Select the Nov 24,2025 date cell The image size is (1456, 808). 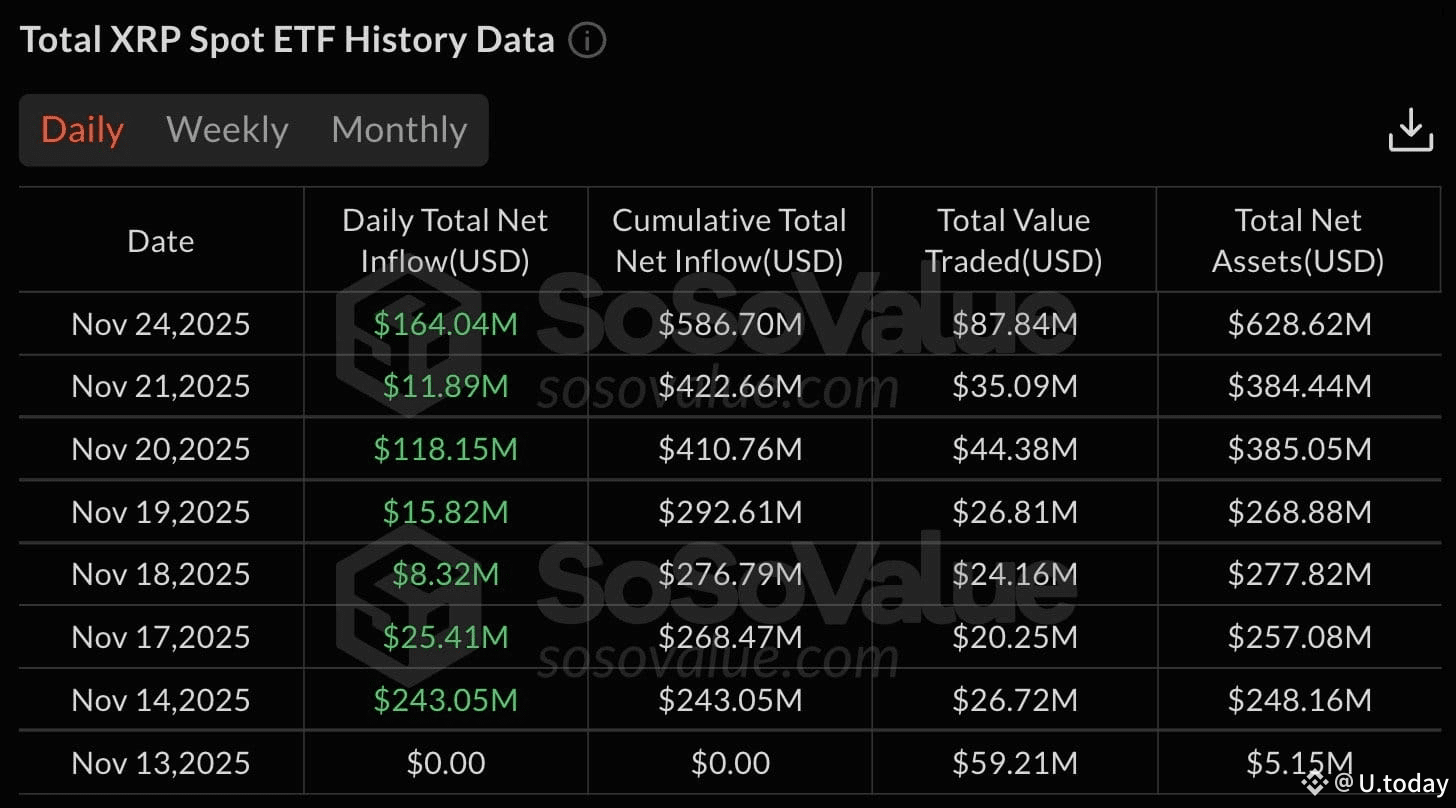coord(161,324)
